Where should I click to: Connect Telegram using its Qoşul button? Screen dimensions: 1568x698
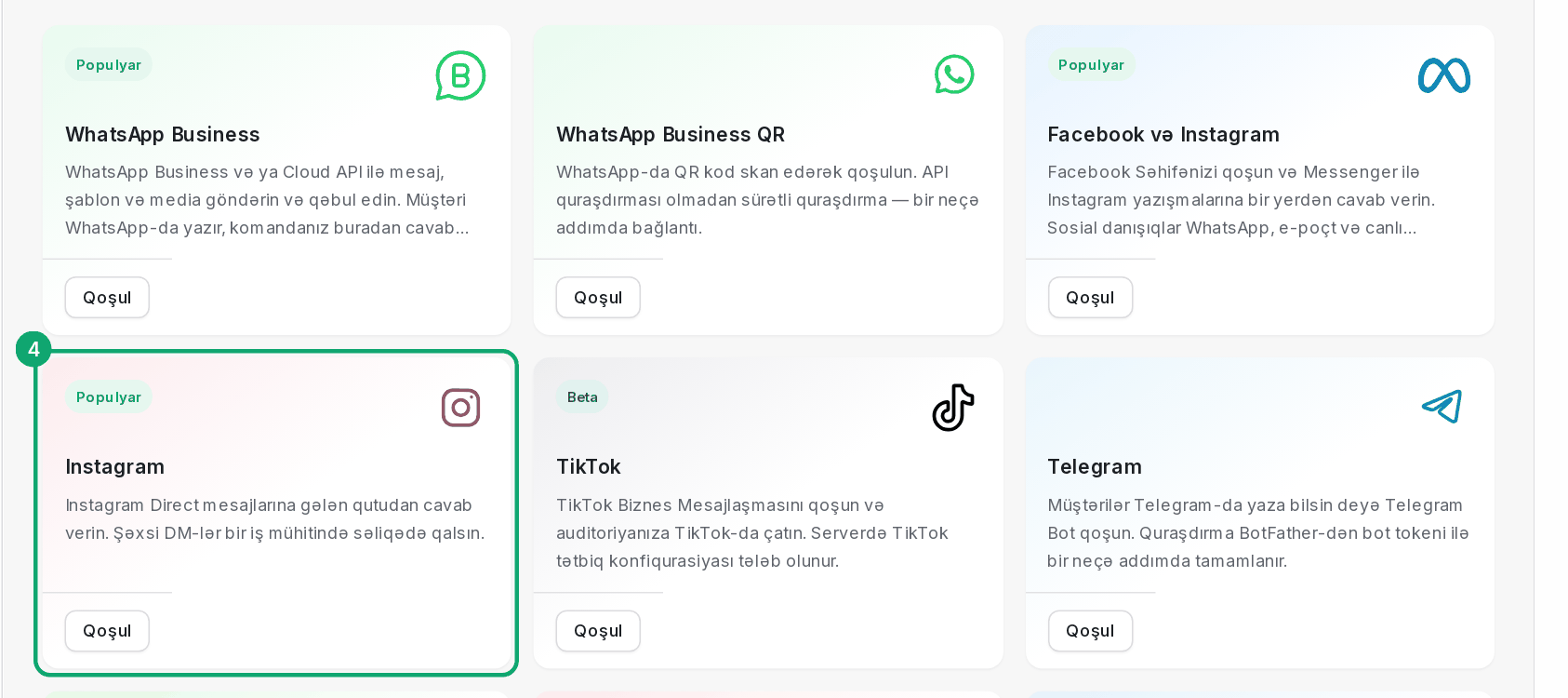coord(1090,631)
